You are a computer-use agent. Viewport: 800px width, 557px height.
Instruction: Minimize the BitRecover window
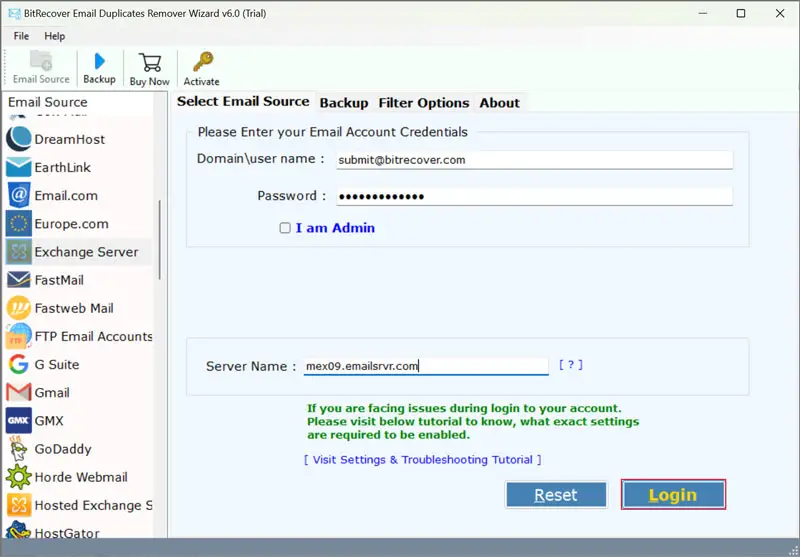coord(703,13)
